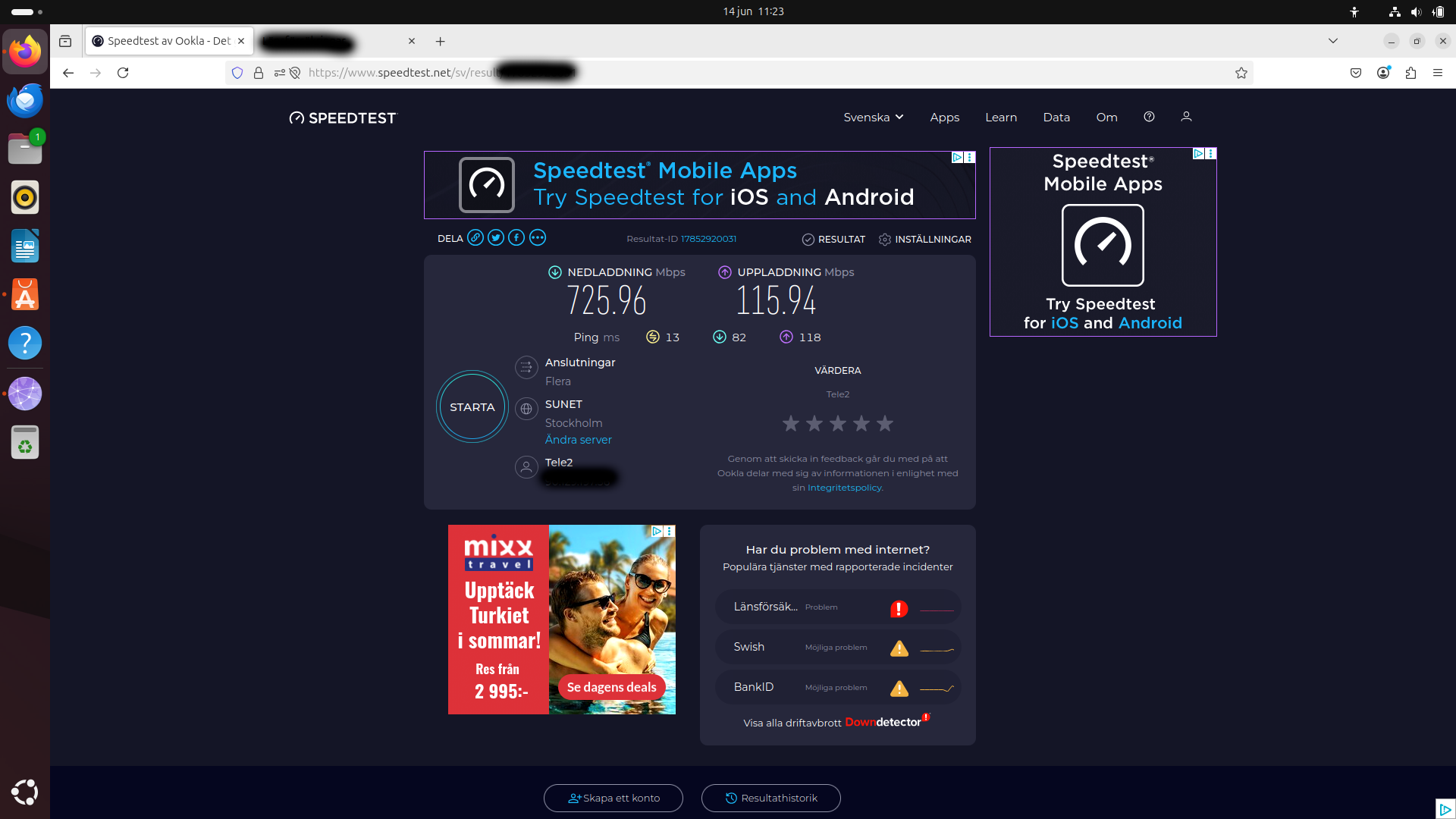The width and height of the screenshot is (1456, 819).
Task: Go back to previous page
Action: point(68,73)
